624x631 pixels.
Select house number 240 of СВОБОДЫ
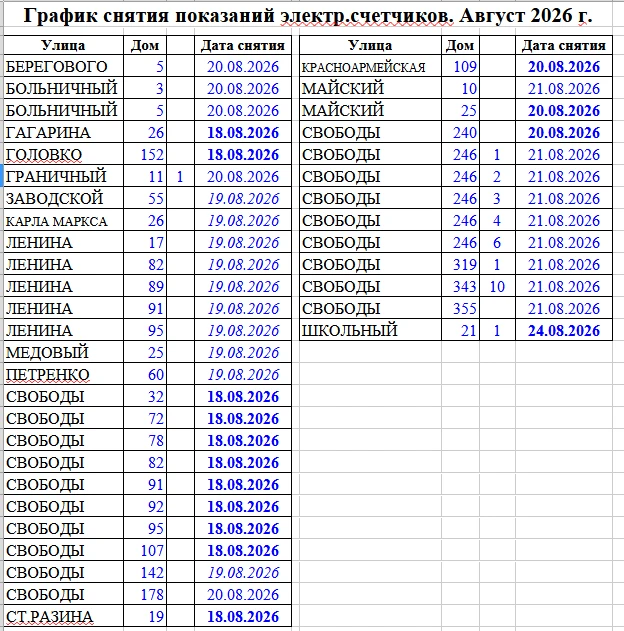tap(460, 132)
